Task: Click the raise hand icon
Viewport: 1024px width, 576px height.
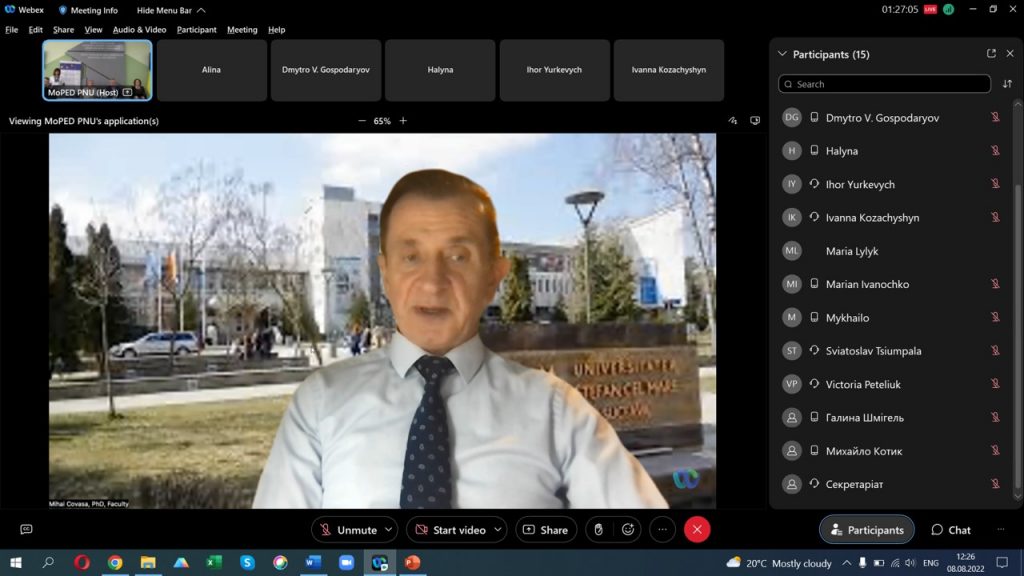Action: [x=598, y=530]
